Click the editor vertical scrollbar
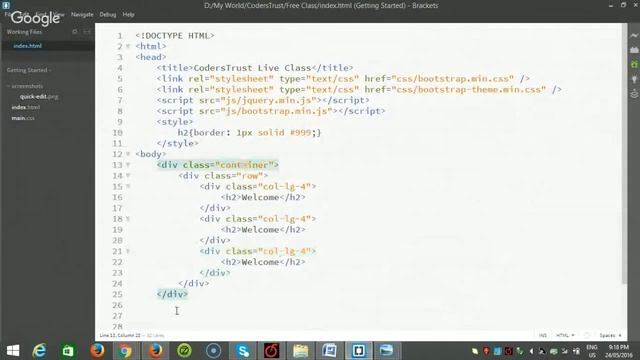640x360 pixels. pos(624,153)
